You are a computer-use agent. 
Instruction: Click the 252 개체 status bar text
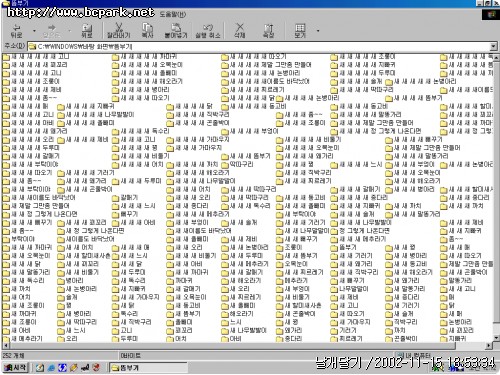coord(13,355)
